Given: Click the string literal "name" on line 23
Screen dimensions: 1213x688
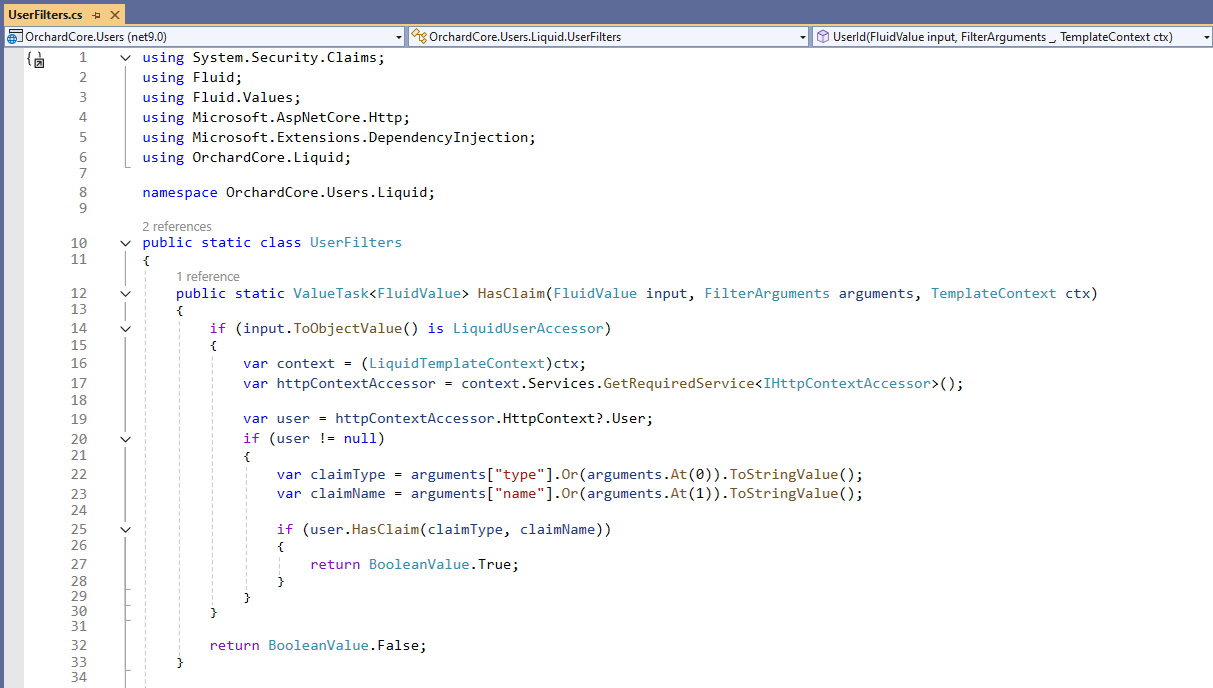Looking at the screenshot, I should (520, 494).
